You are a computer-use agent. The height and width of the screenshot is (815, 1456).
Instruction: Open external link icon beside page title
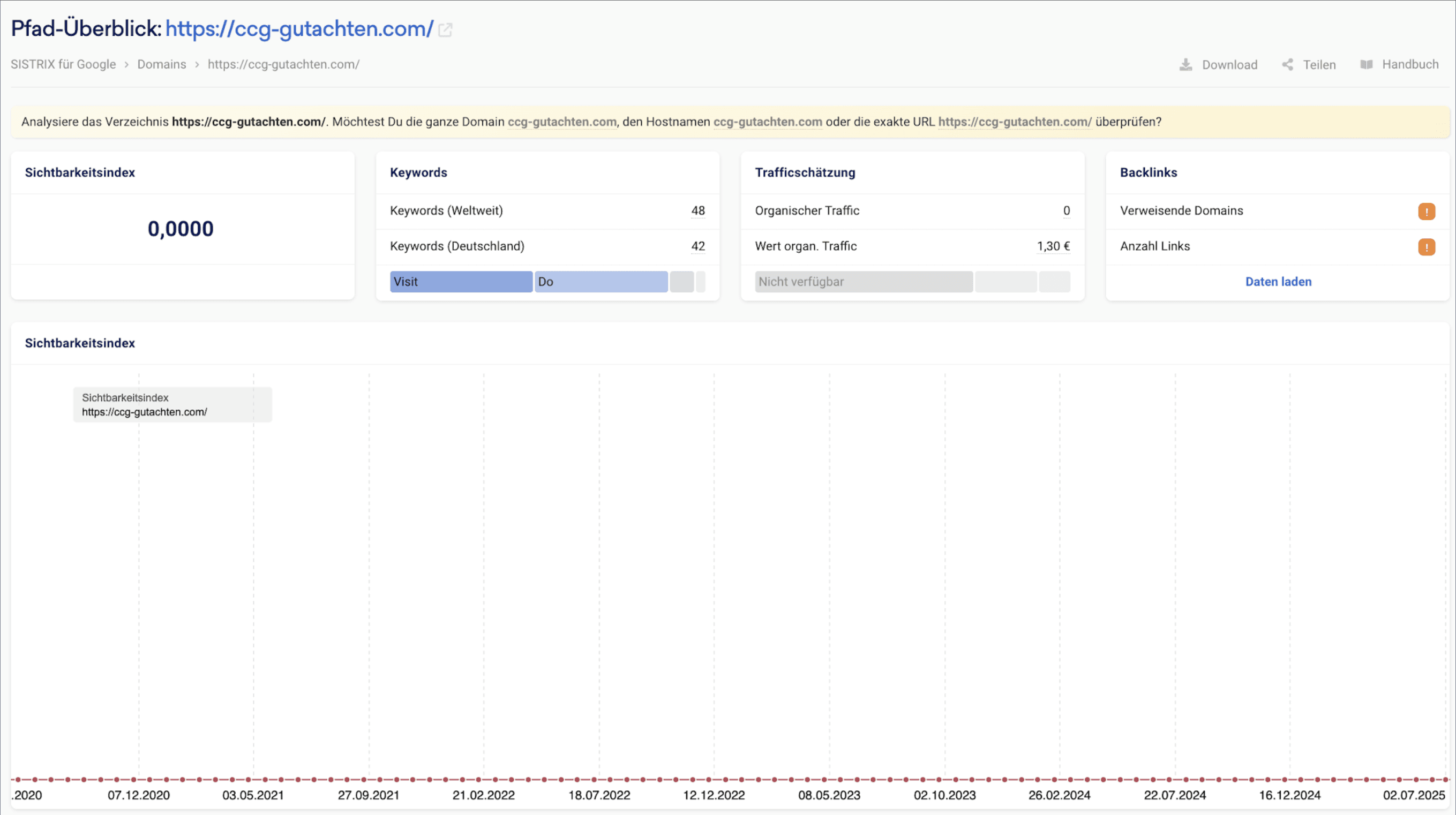445,29
